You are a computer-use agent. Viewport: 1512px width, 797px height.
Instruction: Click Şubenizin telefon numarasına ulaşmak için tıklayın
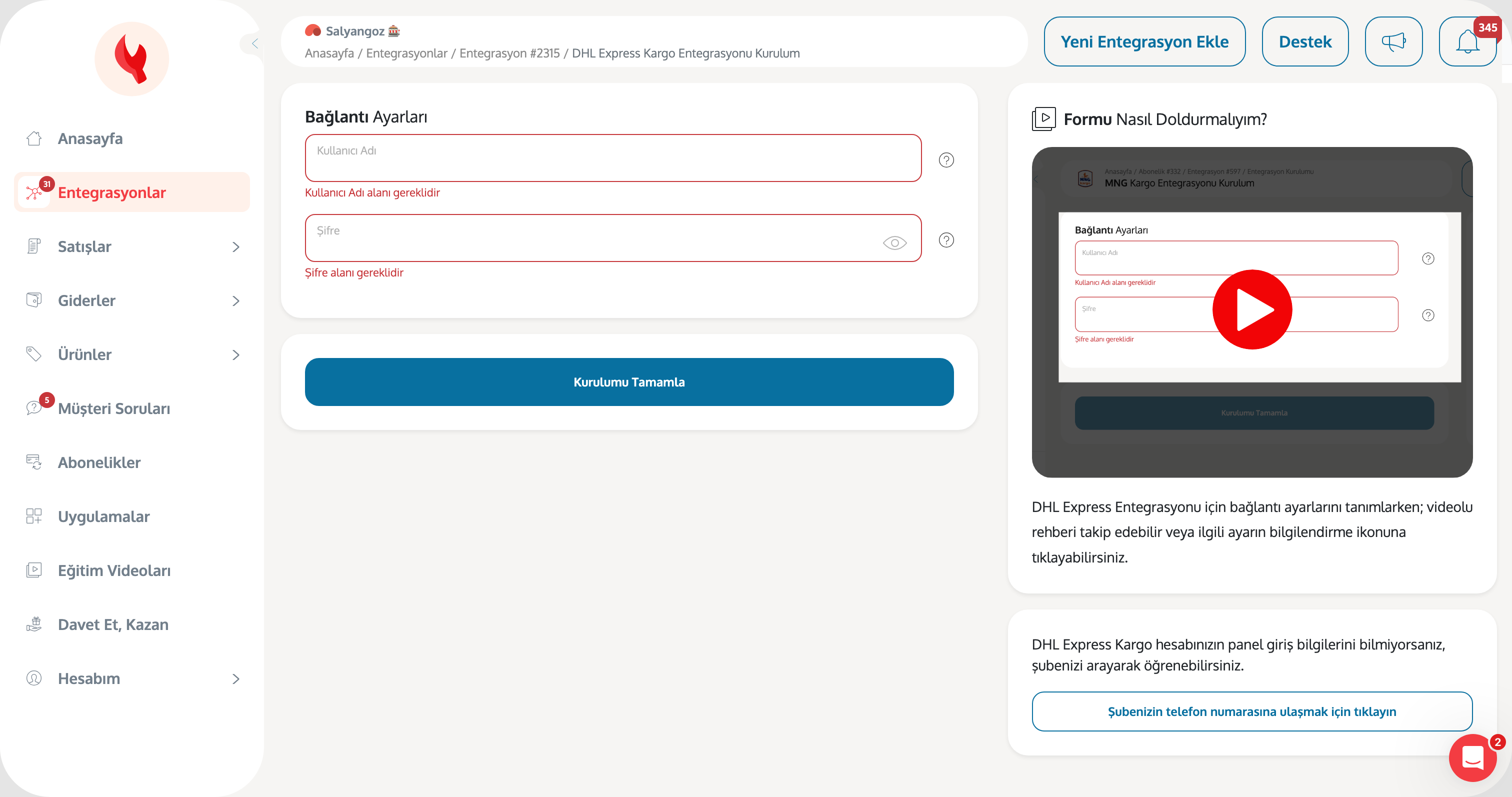tap(1251, 711)
